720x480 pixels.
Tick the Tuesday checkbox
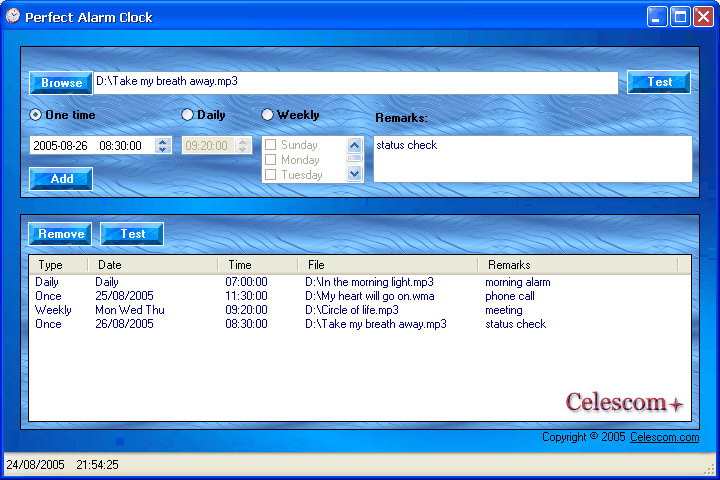[x=270, y=175]
